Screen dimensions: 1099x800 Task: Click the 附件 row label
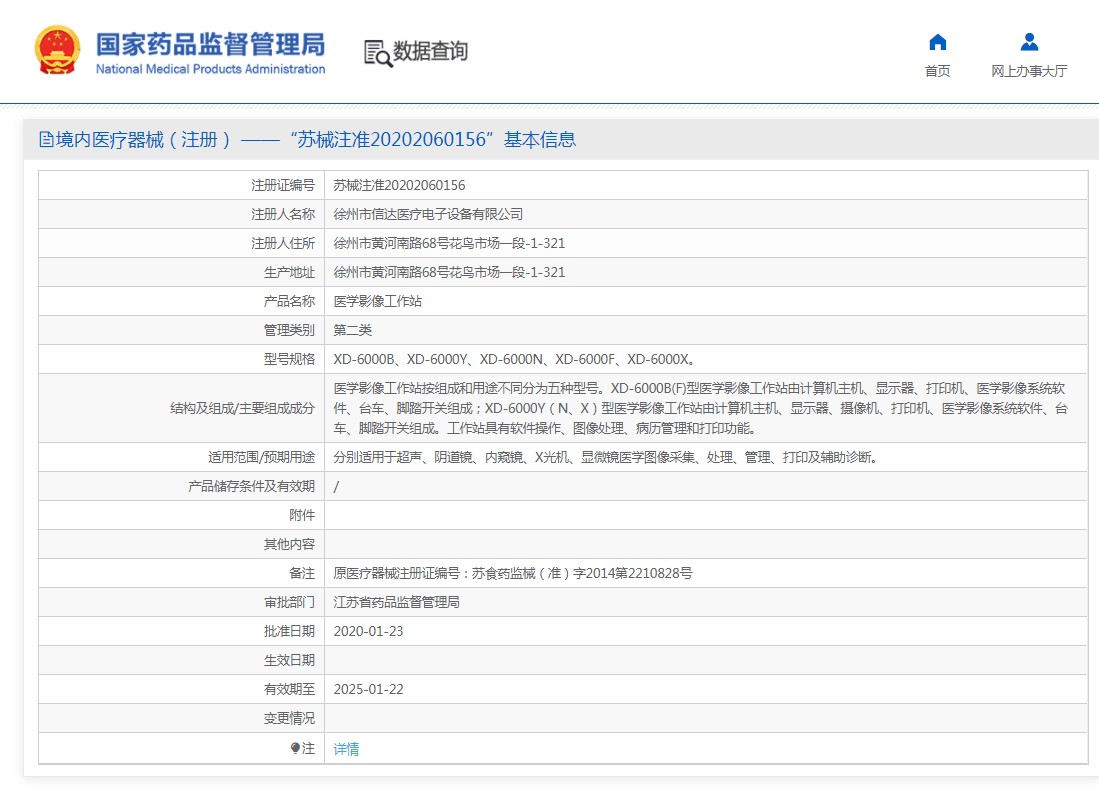coord(302,515)
